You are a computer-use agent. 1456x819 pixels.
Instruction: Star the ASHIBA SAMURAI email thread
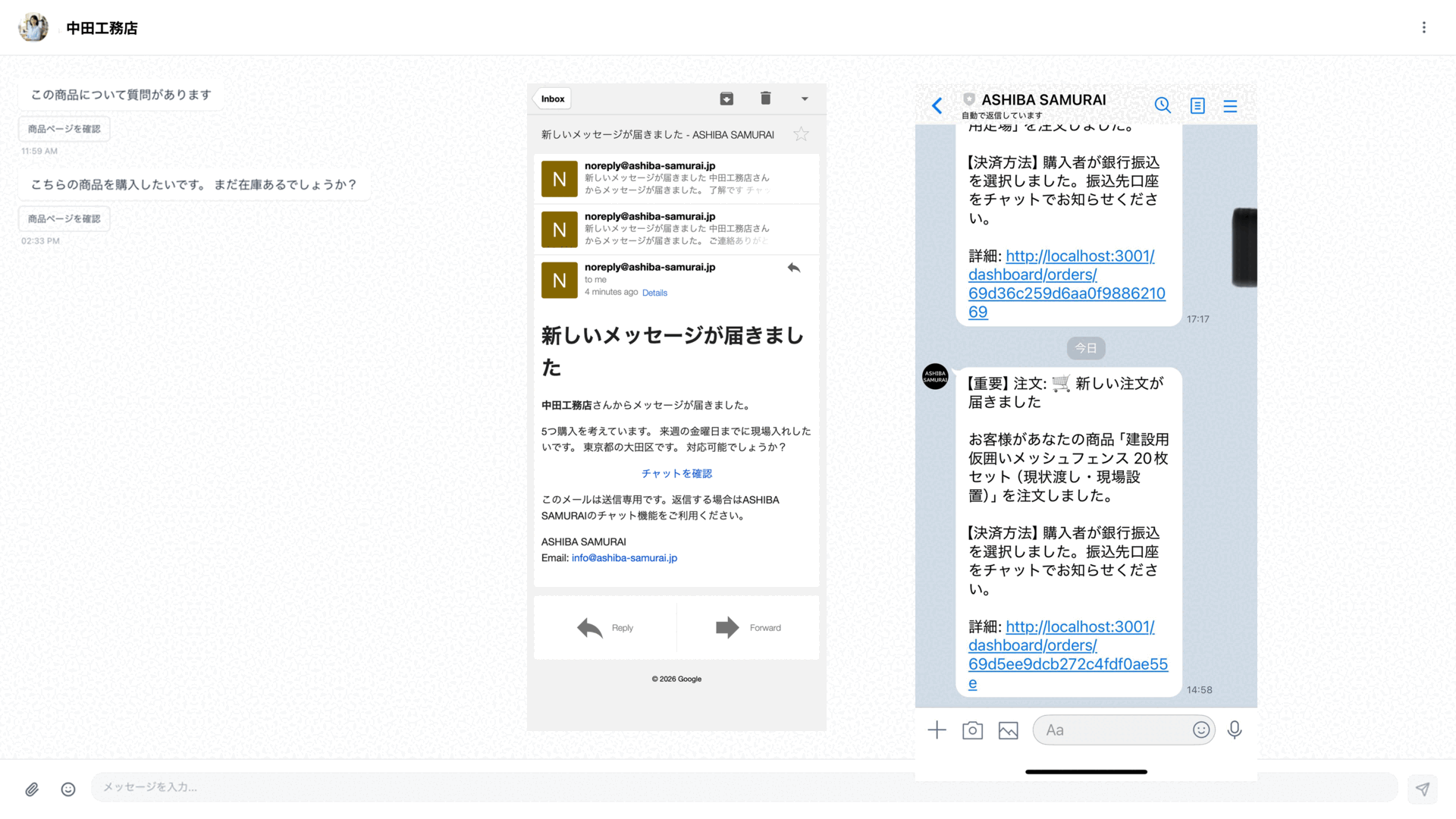coord(801,134)
